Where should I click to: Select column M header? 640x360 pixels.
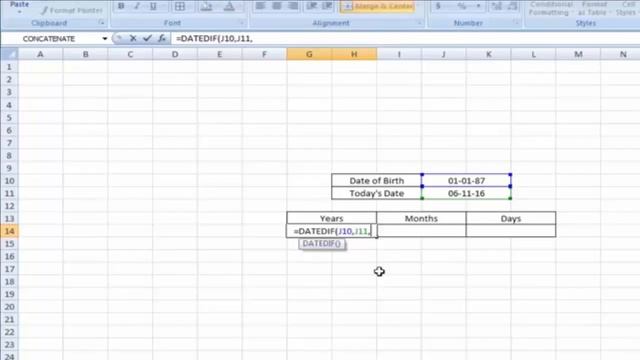pyautogui.click(x=578, y=54)
